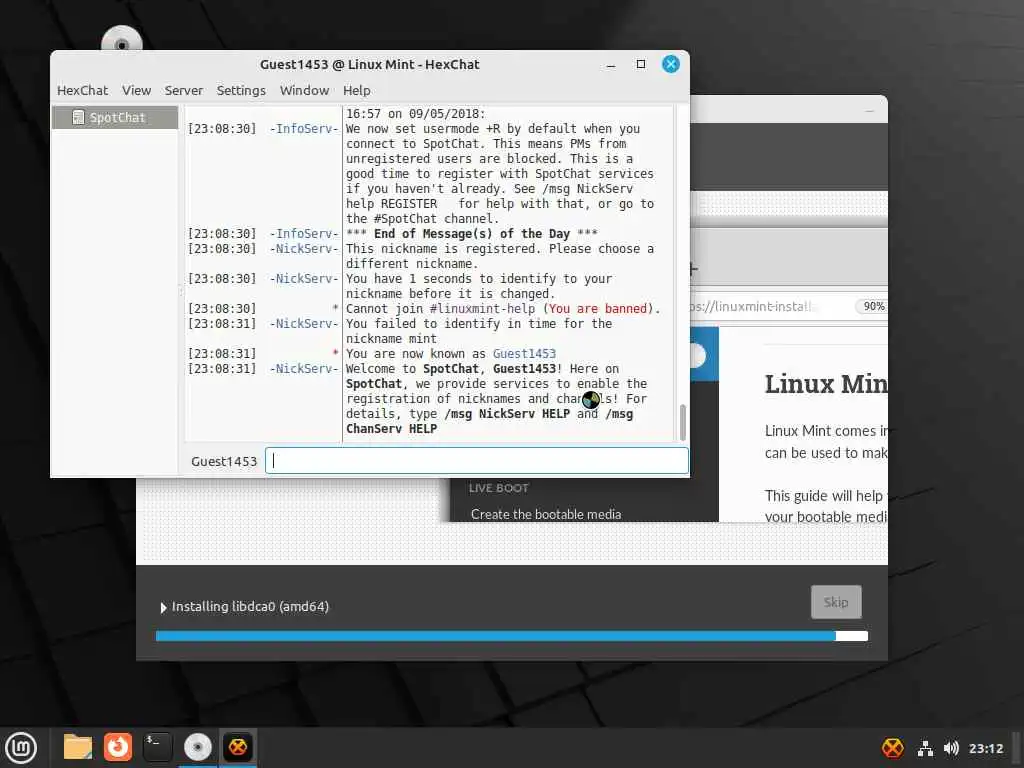
Task: Open the Help menu in HexChat
Action: pos(357,90)
